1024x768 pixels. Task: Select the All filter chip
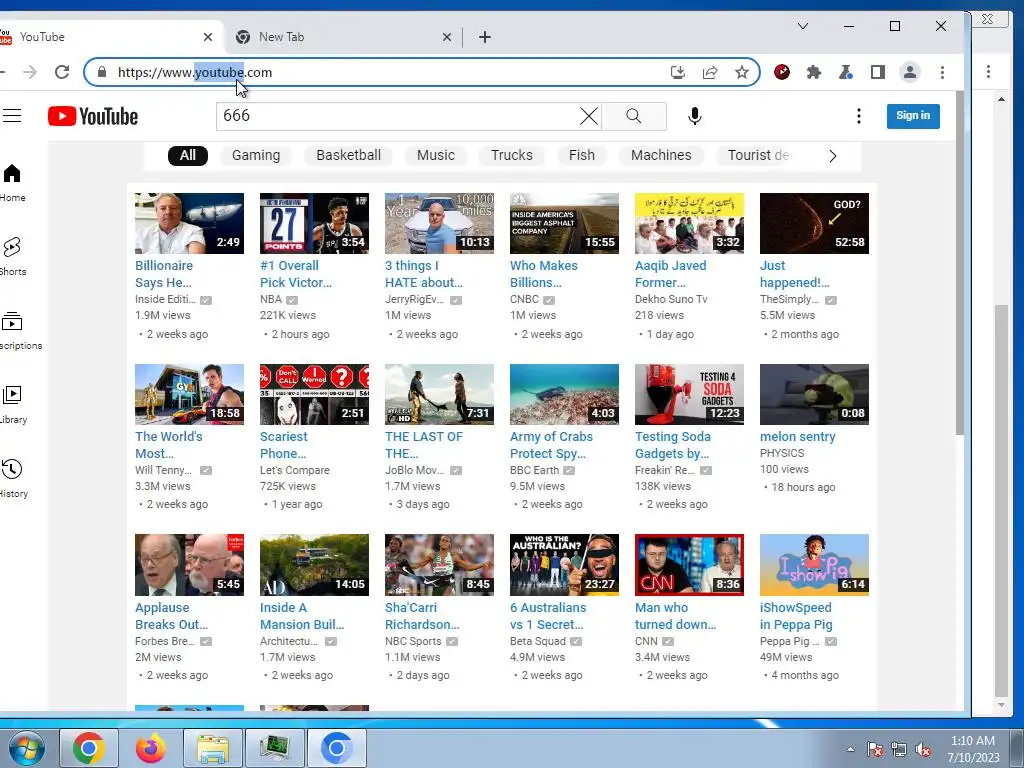pyautogui.click(x=188, y=155)
